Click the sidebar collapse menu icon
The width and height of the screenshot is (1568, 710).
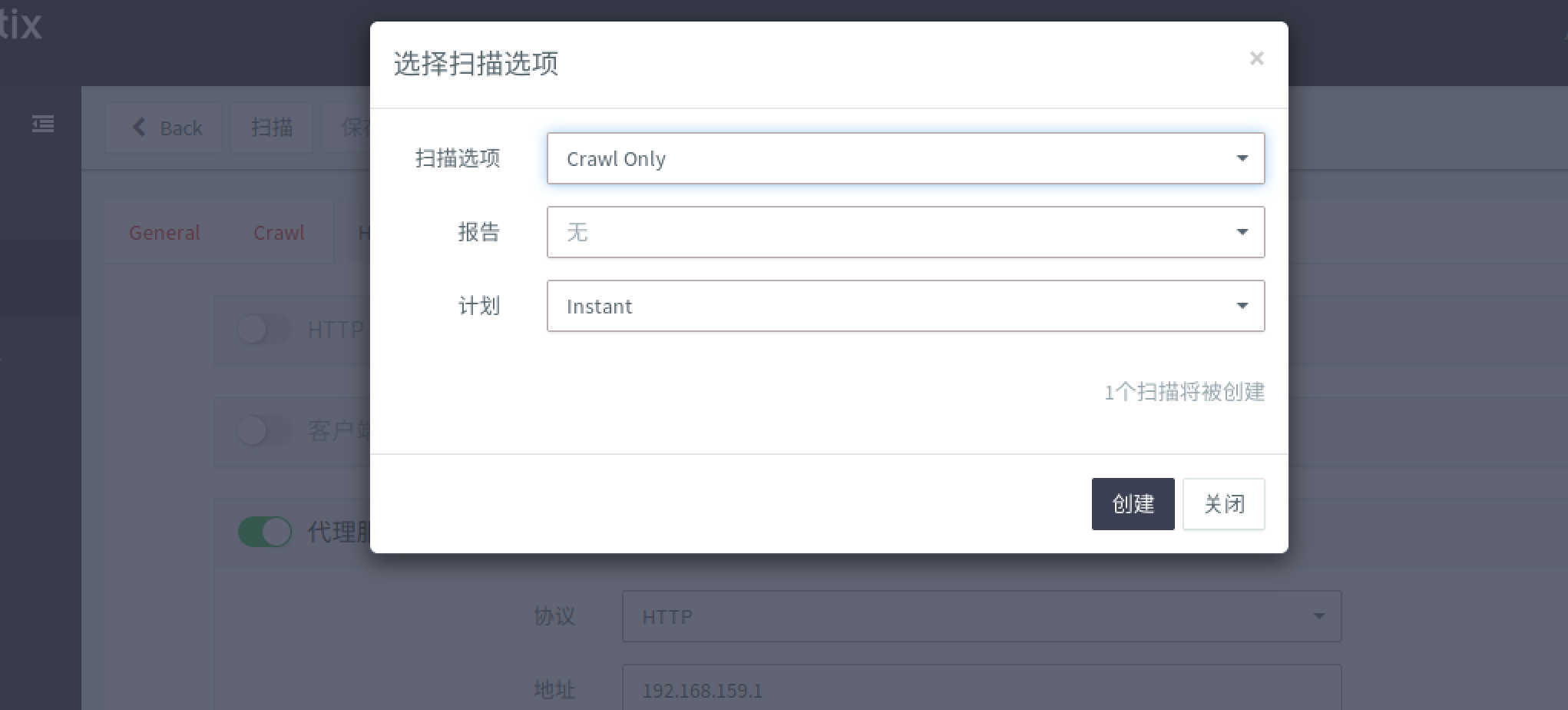tap(43, 124)
